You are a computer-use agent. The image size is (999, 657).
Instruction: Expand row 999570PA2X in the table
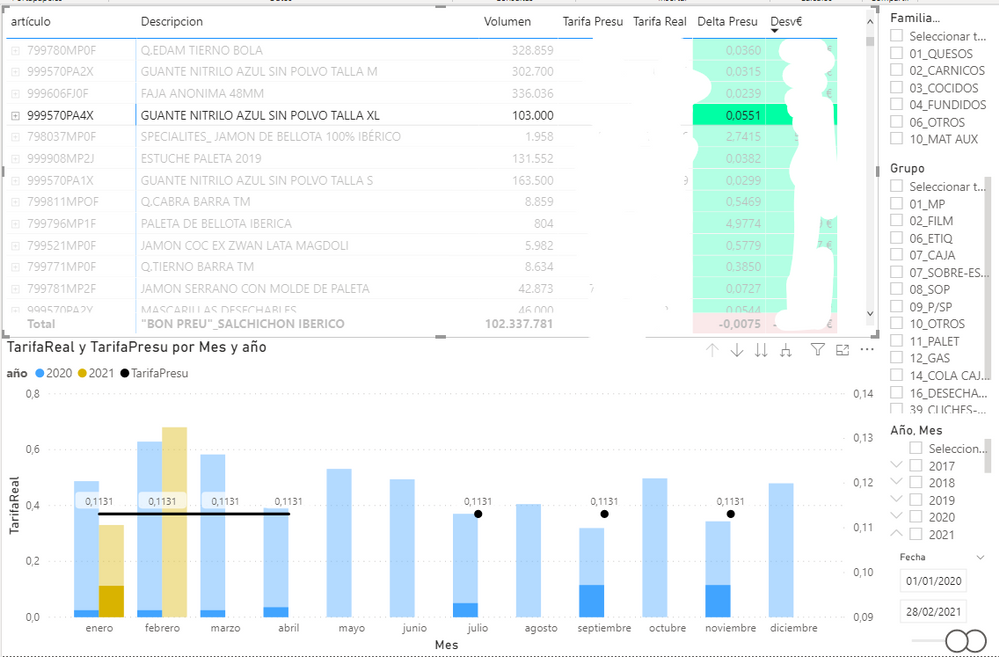(x=15, y=71)
